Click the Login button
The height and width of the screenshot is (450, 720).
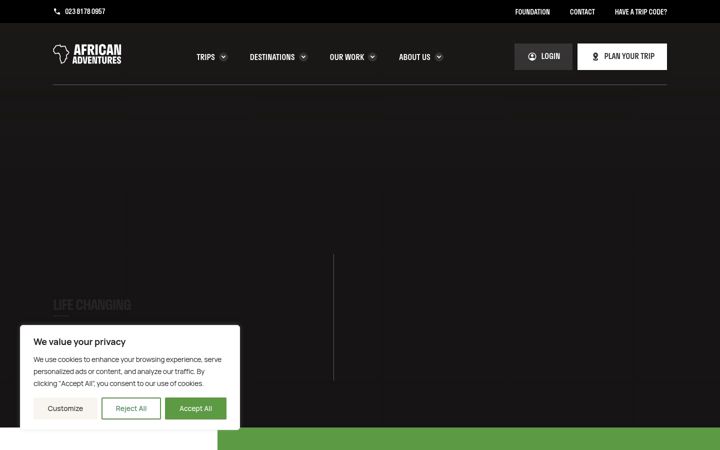coord(543,56)
